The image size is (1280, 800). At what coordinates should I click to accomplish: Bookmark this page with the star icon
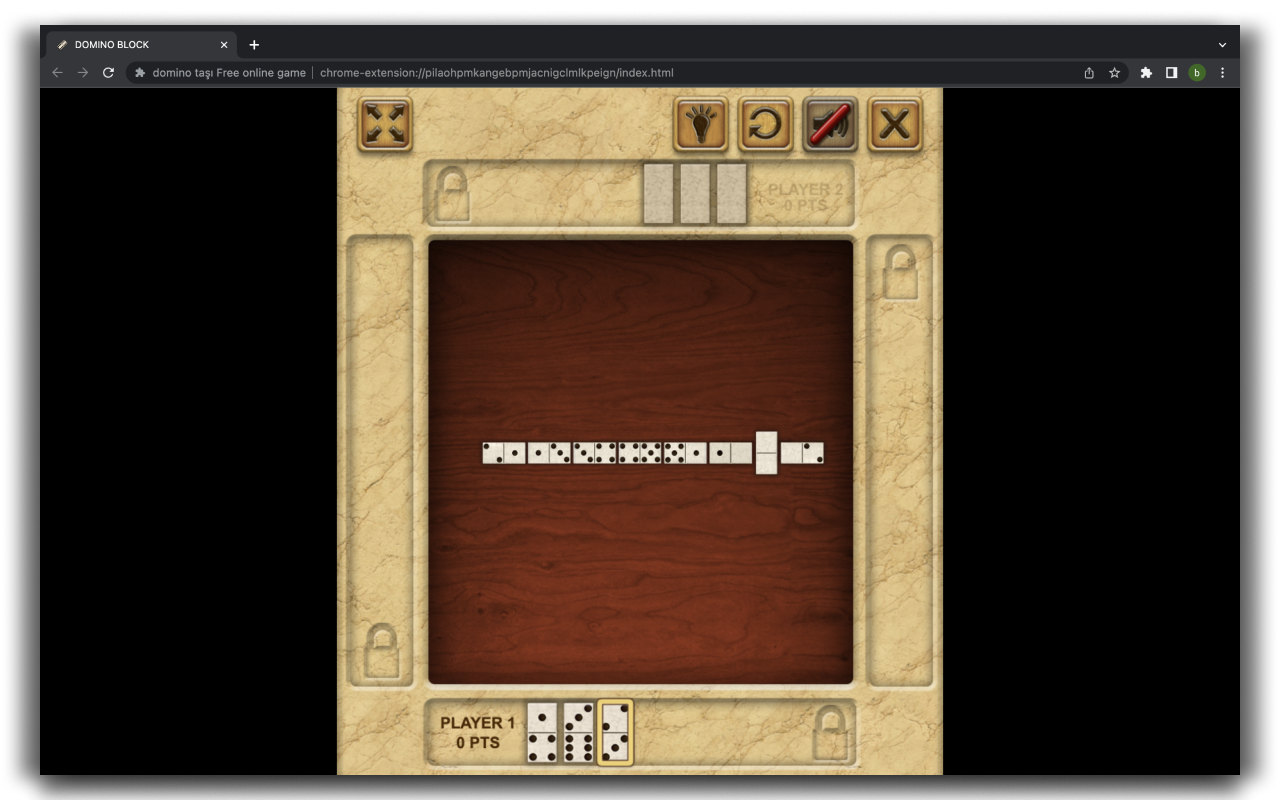pyautogui.click(x=1114, y=73)
